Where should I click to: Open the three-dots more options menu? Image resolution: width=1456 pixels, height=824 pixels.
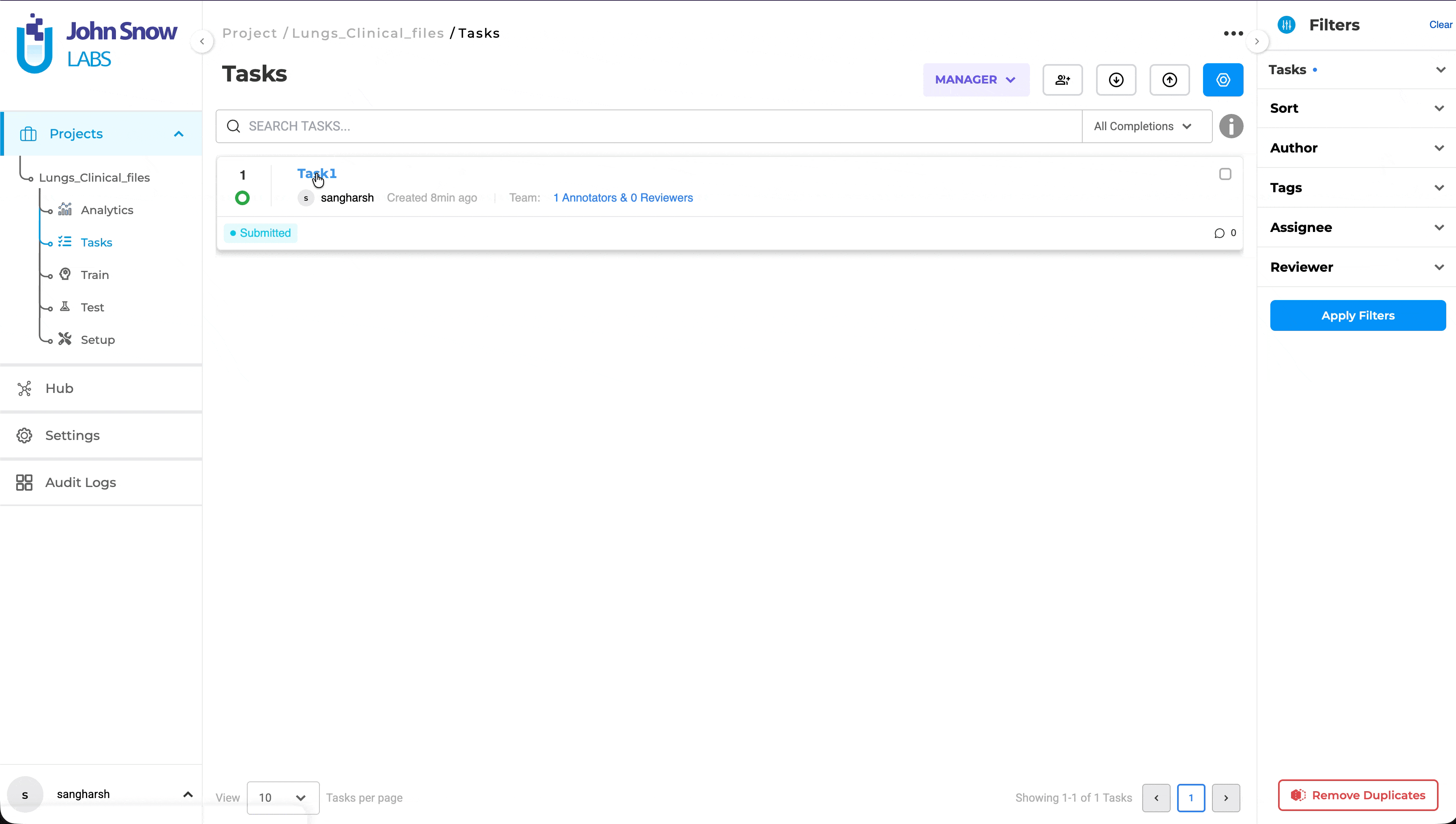(x=1233, y=33)
